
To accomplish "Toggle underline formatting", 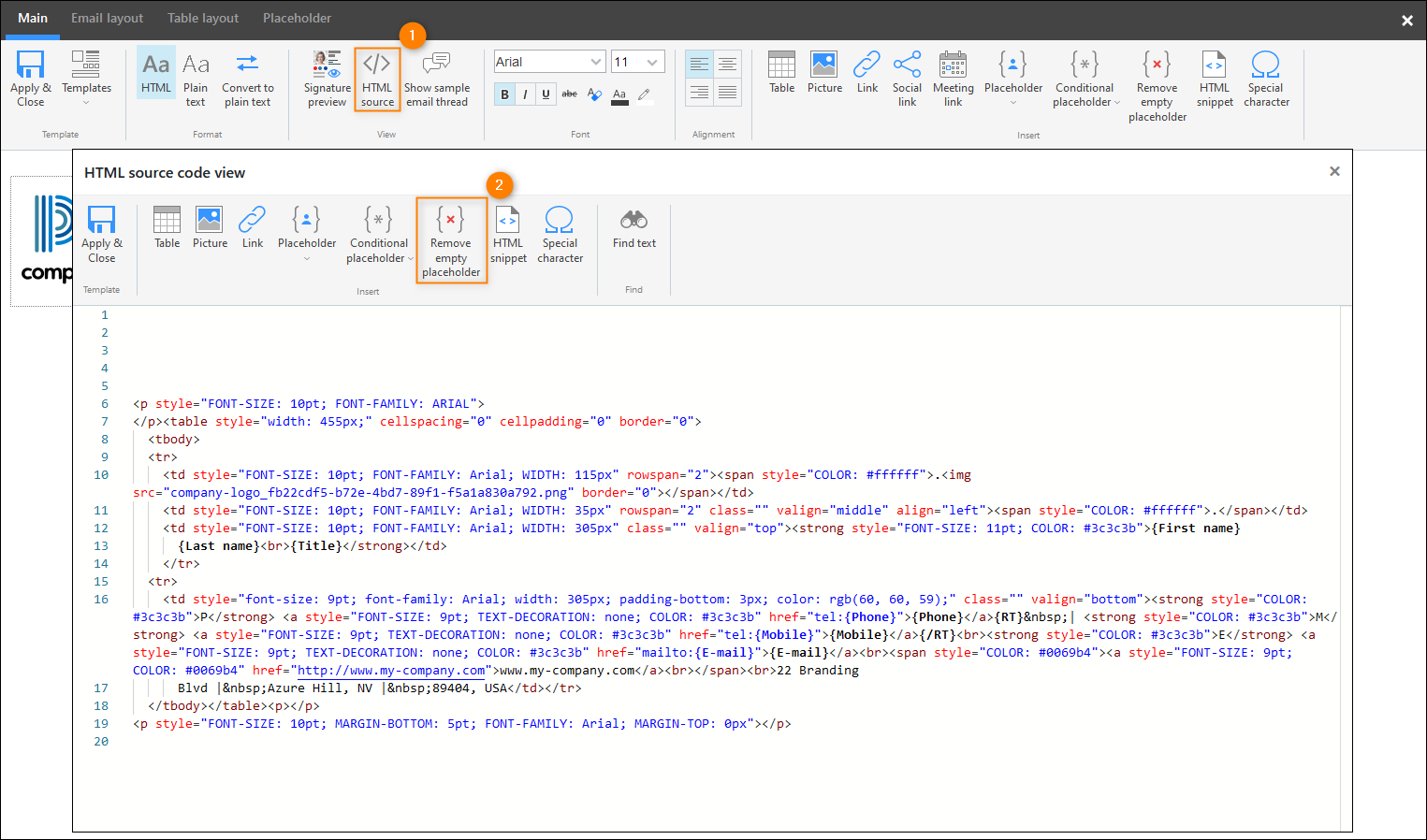I will click(546, 94).
